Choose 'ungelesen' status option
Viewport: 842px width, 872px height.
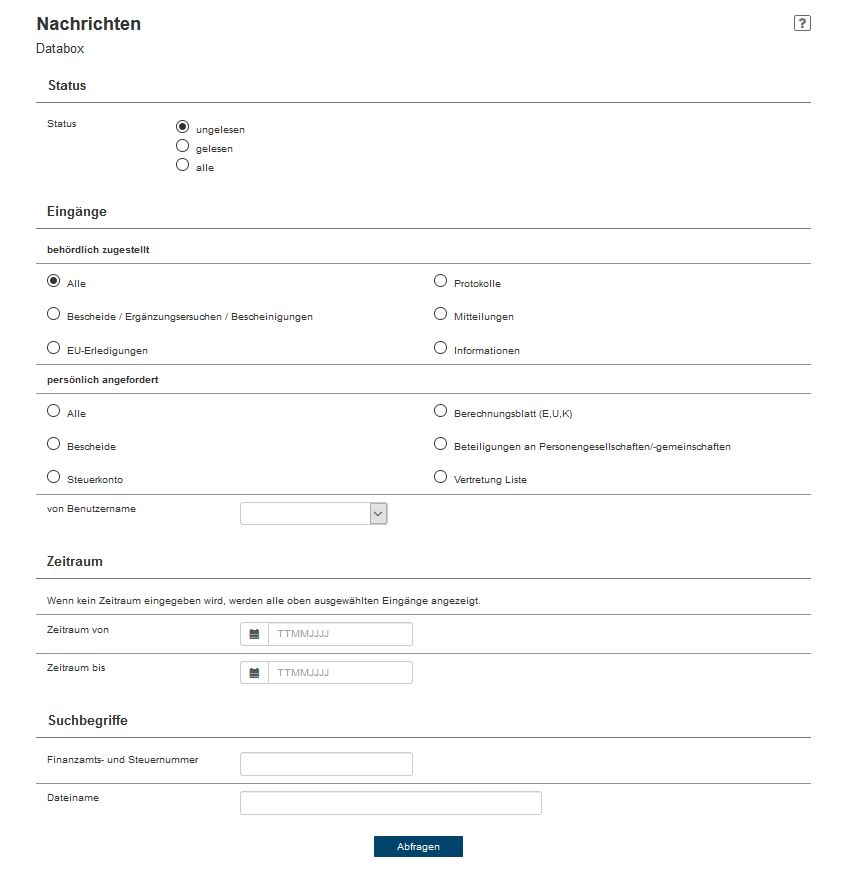point(182,127)
